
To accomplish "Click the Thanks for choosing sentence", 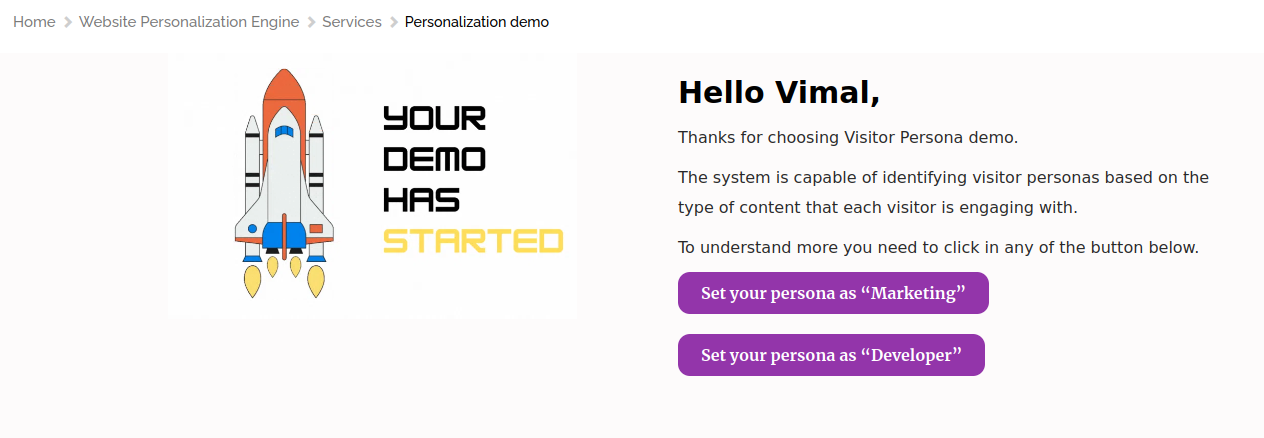I will [x=848, y=137].
